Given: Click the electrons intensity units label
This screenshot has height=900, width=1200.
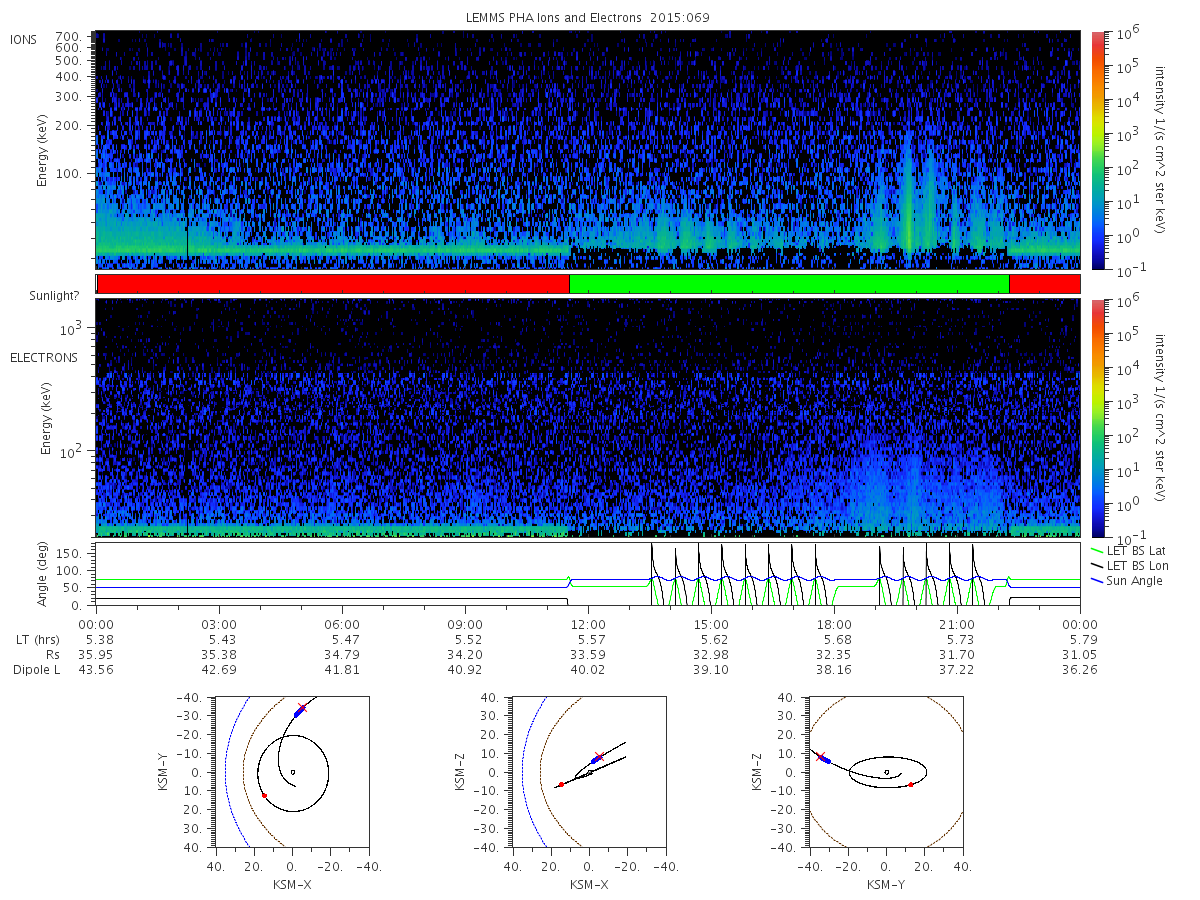Looking at the screenshot, I should (x=1162, y=417).
